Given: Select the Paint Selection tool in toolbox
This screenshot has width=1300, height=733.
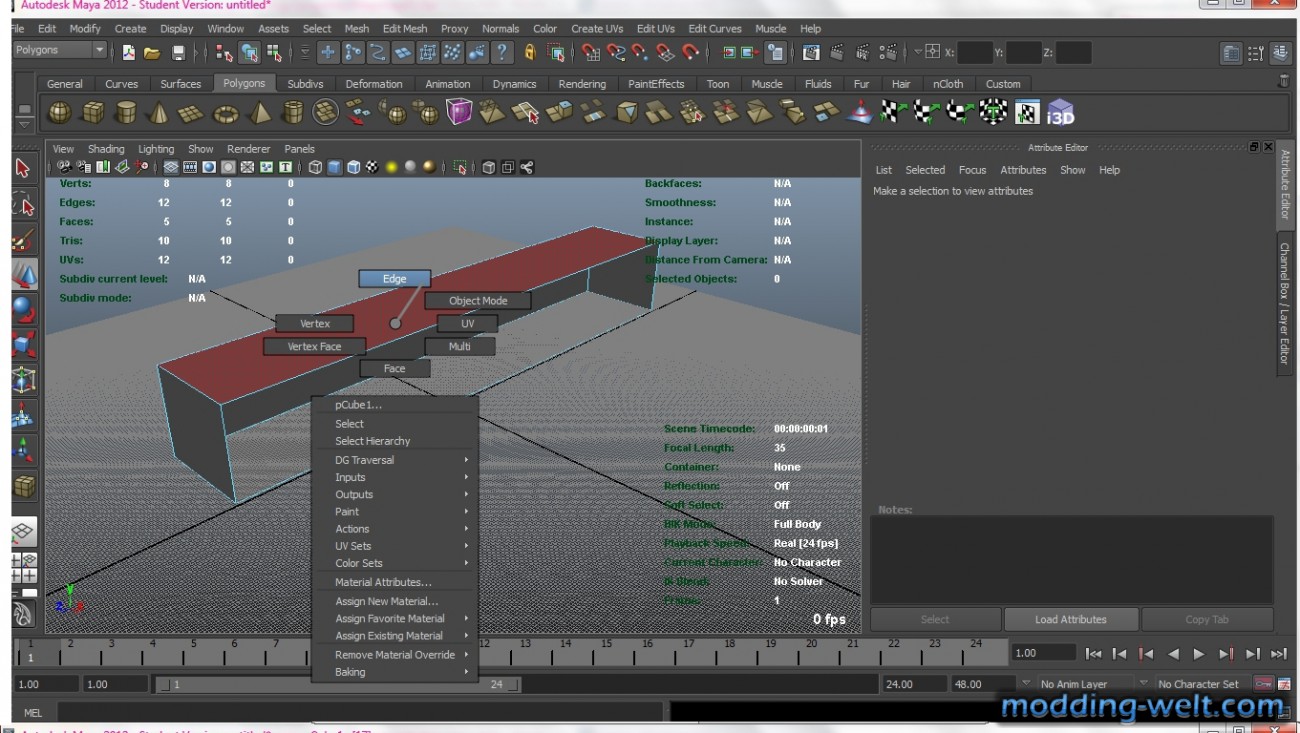Looking at the screenshot, I should [24, 240].
